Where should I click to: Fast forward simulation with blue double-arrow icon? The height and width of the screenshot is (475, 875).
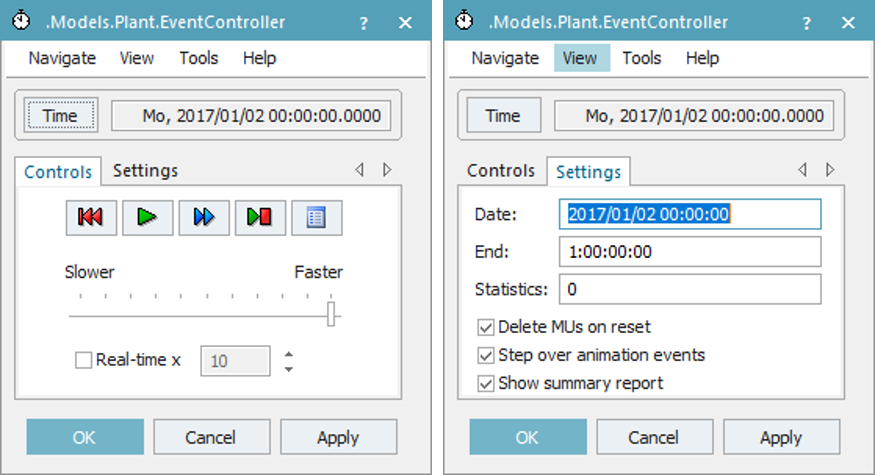tap(204, 217)
